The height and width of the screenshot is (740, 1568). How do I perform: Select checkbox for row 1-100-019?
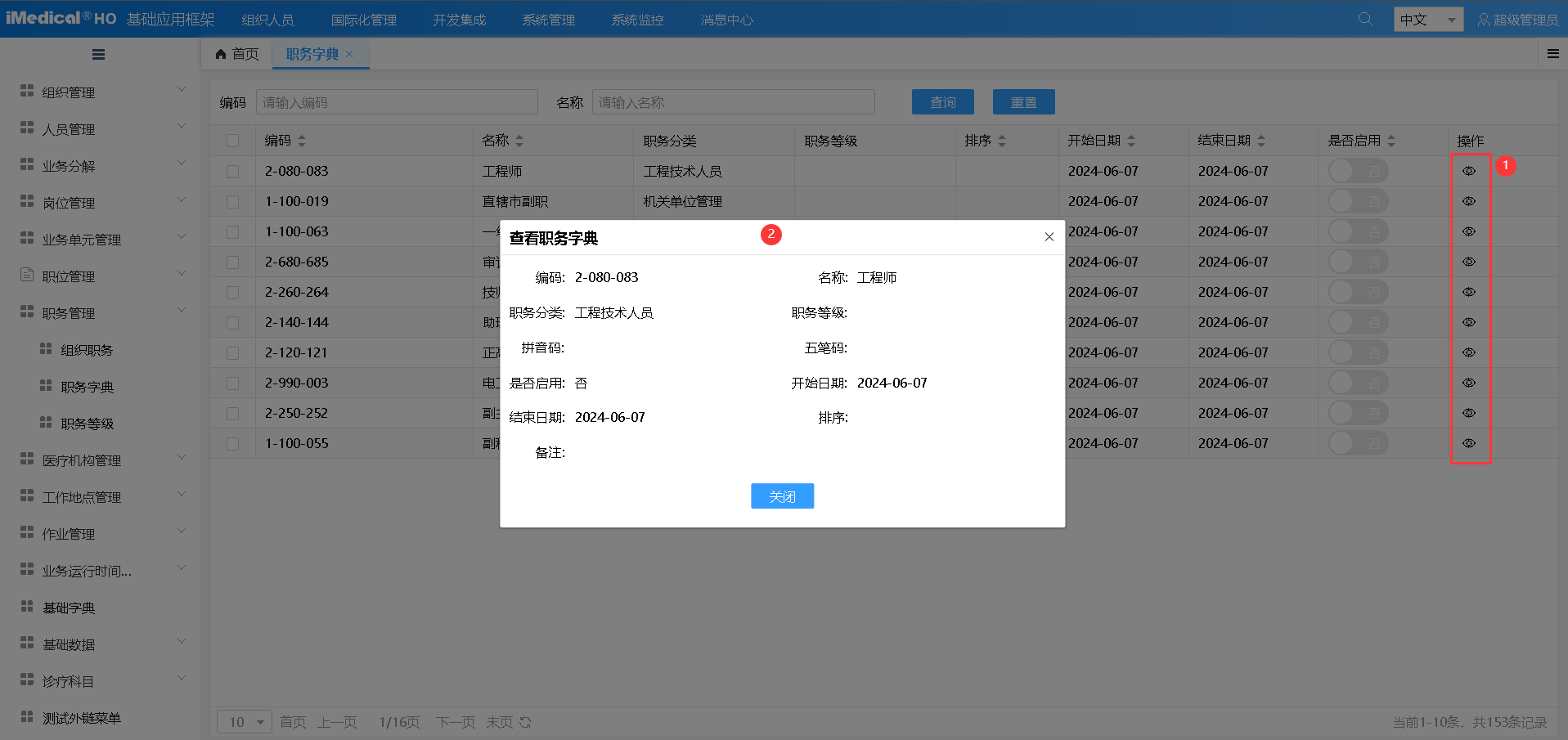click(233, 202)
